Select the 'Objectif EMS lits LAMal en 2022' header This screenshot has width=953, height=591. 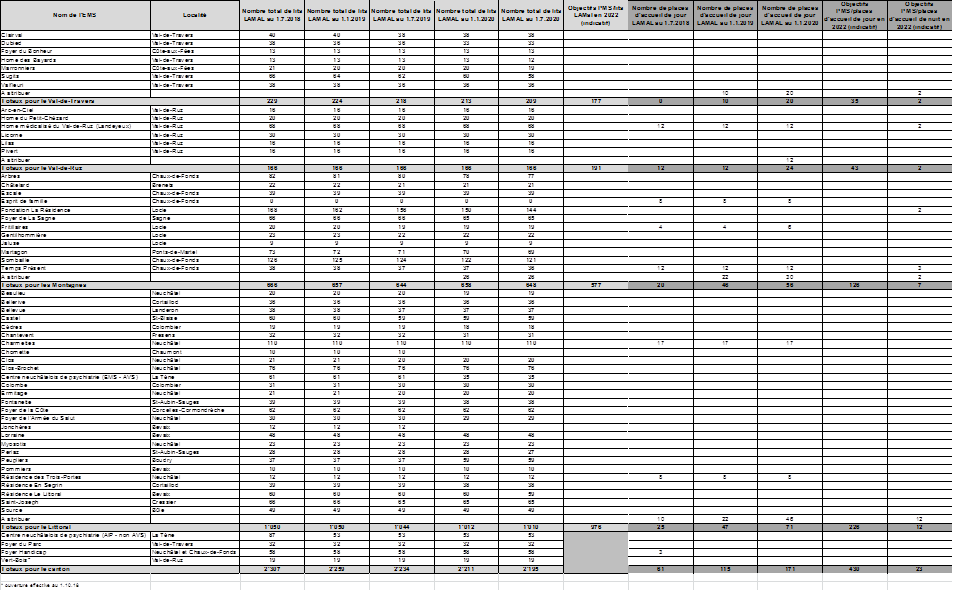point(595,15)
